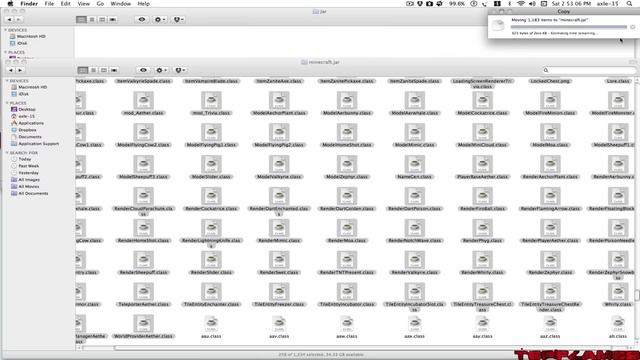Viewport: 640px width, 360px height.
Task: Collapse SEARCH FOR section in sidebar
Action: (7, 153)
